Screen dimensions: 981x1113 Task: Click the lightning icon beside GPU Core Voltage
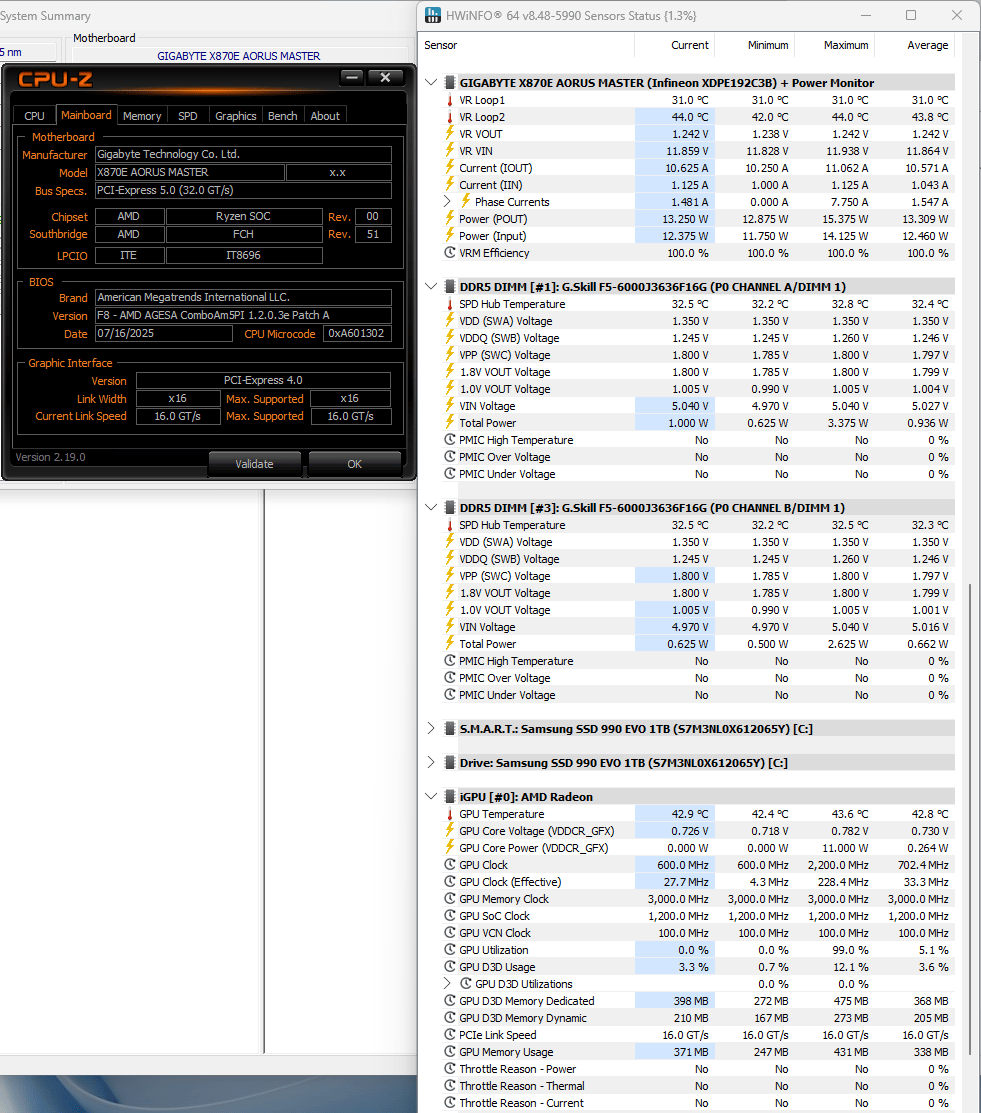449,830
